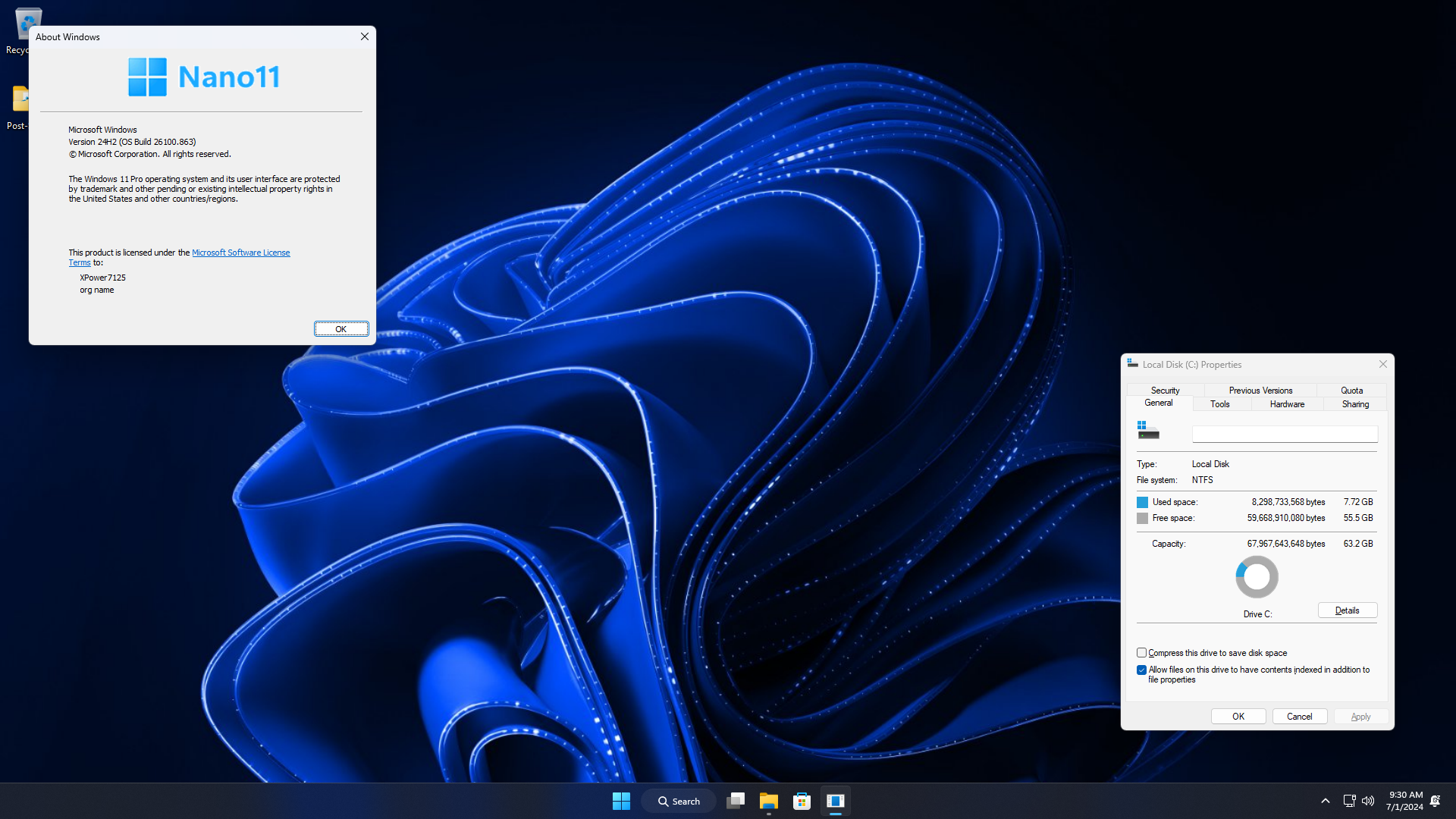Viewport: 1456px width, 819px height.
Task: Click the volume icon in the system tray
Action: click(1367, 800)
